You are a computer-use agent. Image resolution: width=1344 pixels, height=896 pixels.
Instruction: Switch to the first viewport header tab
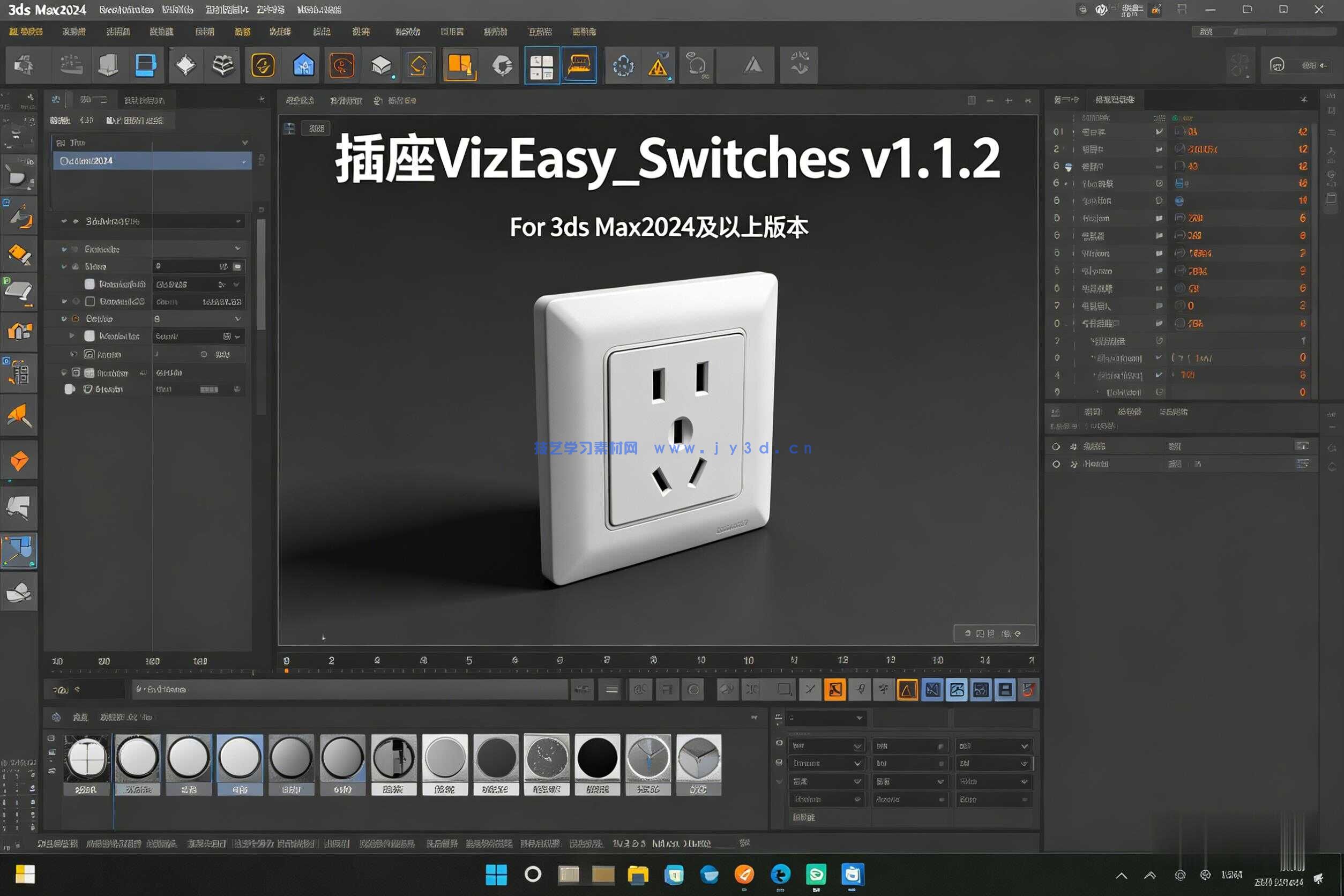tap(300, 101)
